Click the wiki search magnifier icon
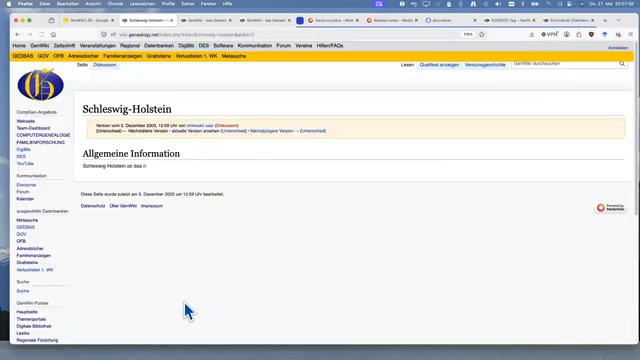Screen dimensions: 640x360 (x=622, y=64)
